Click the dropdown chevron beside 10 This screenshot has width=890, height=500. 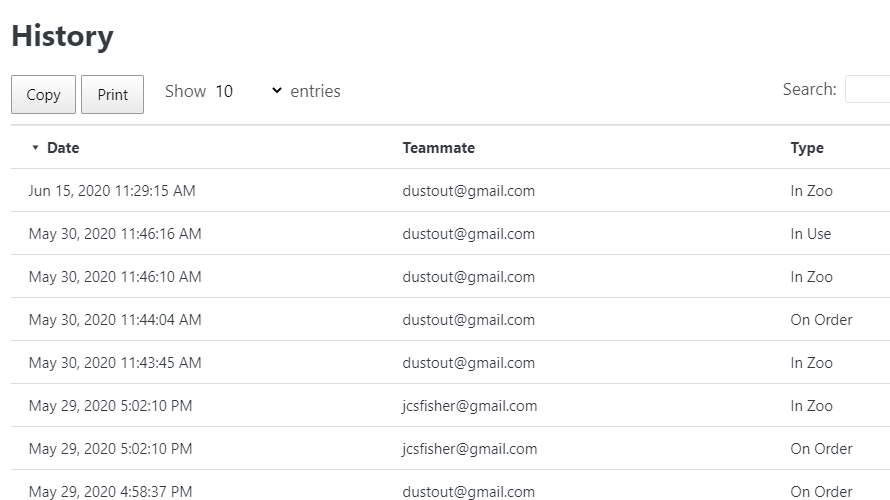[x=277, y=90]
